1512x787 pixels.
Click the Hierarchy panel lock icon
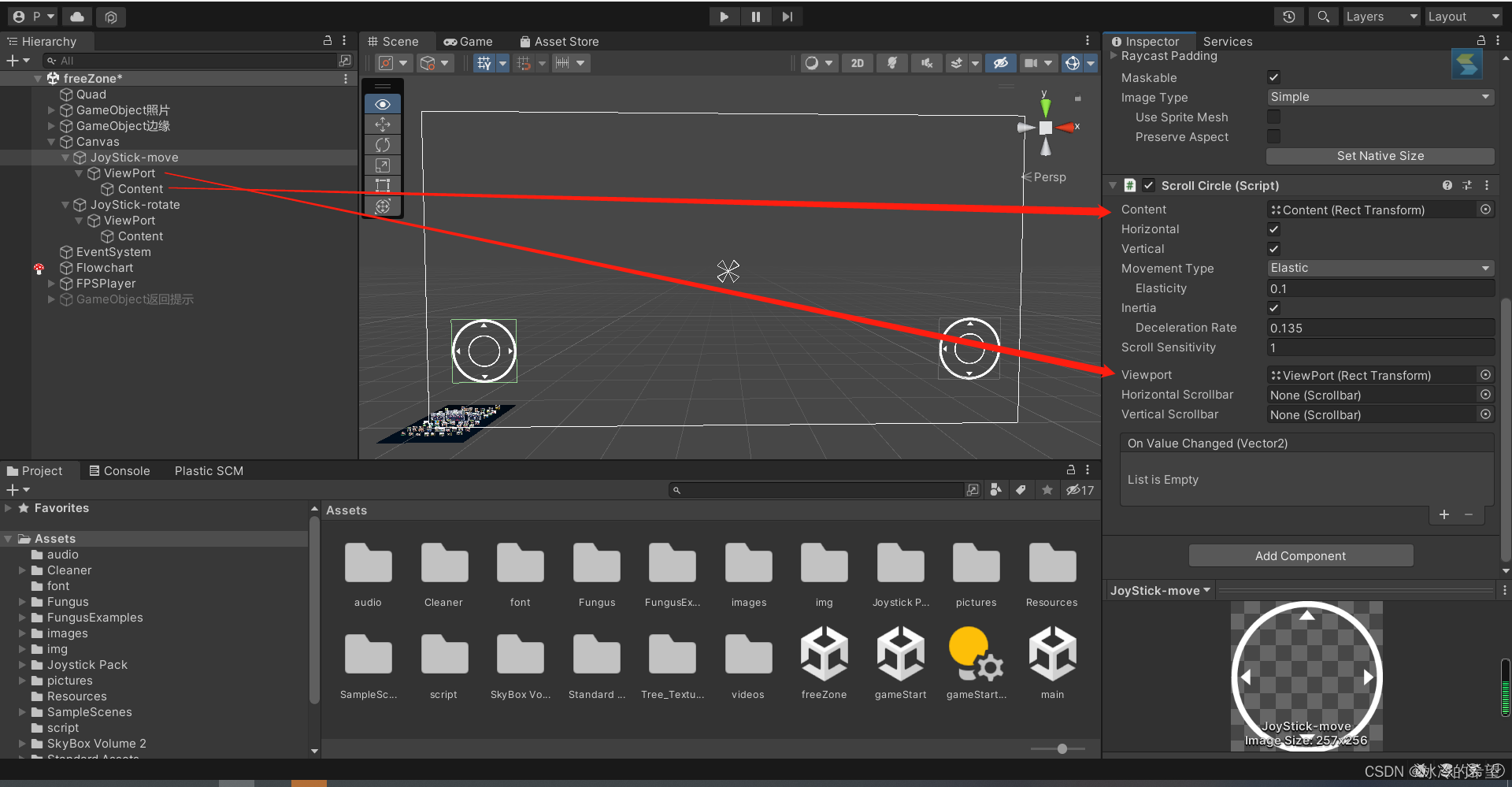(328, 40)
